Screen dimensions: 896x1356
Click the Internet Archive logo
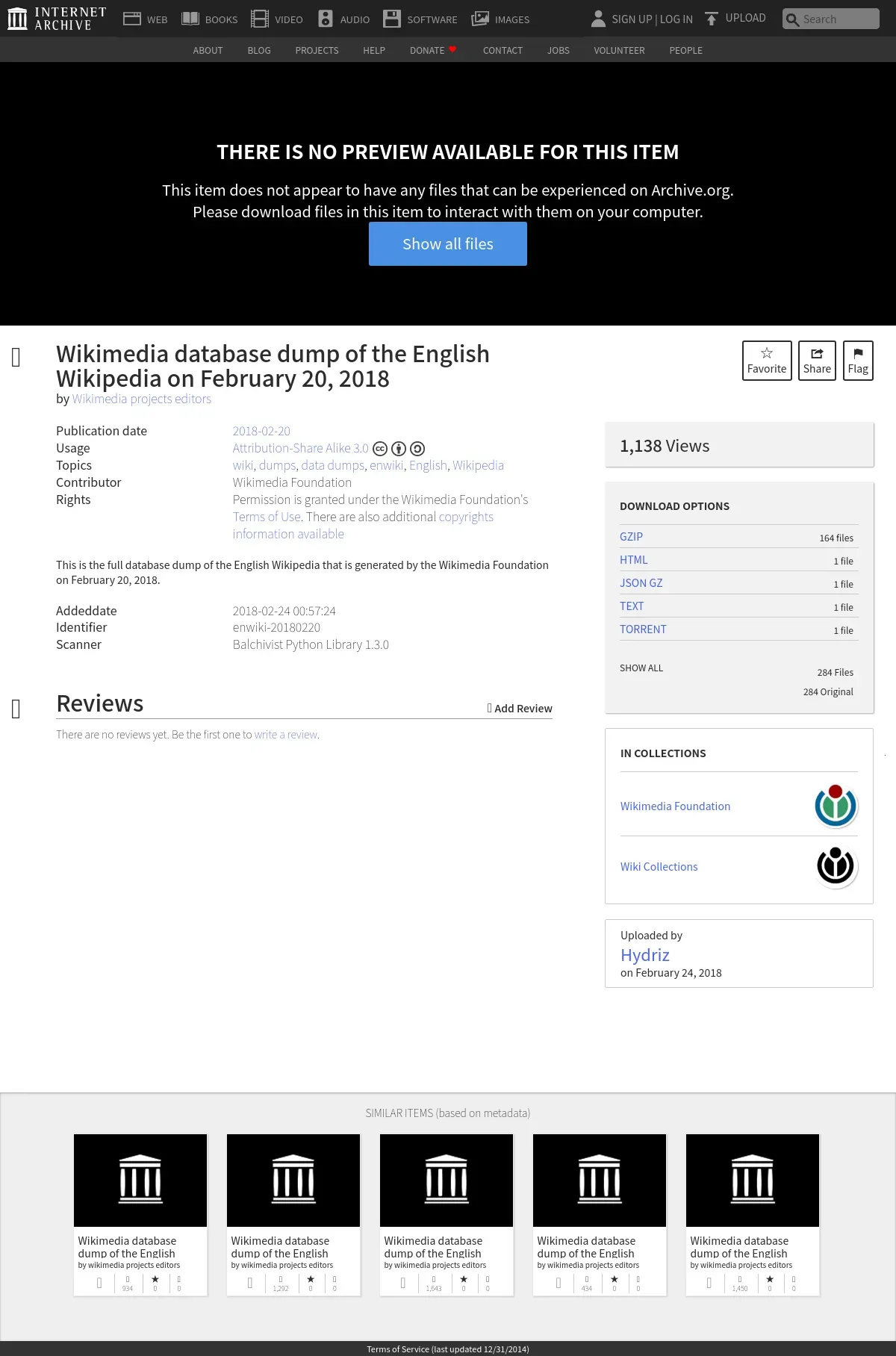(57, 19)
